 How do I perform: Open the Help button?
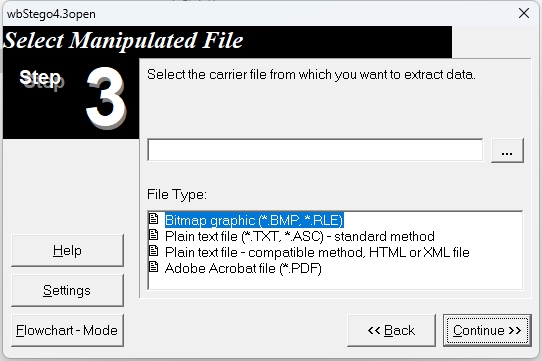[x=67, y=250]
